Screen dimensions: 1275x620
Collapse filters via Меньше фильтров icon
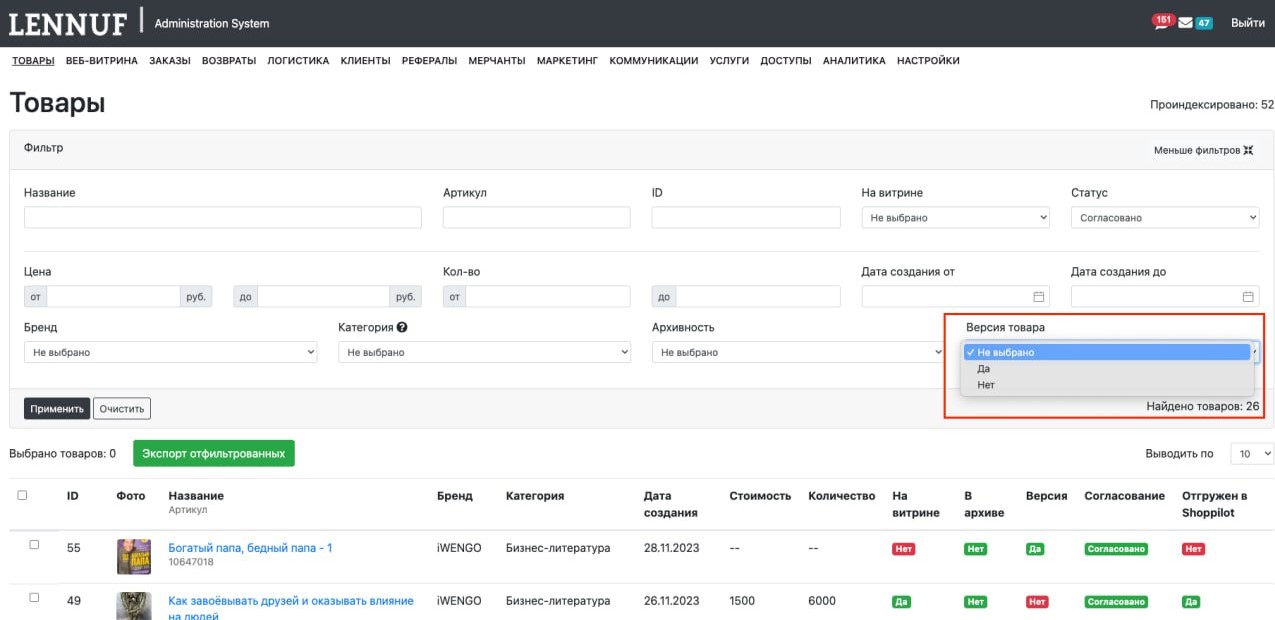1248,150
